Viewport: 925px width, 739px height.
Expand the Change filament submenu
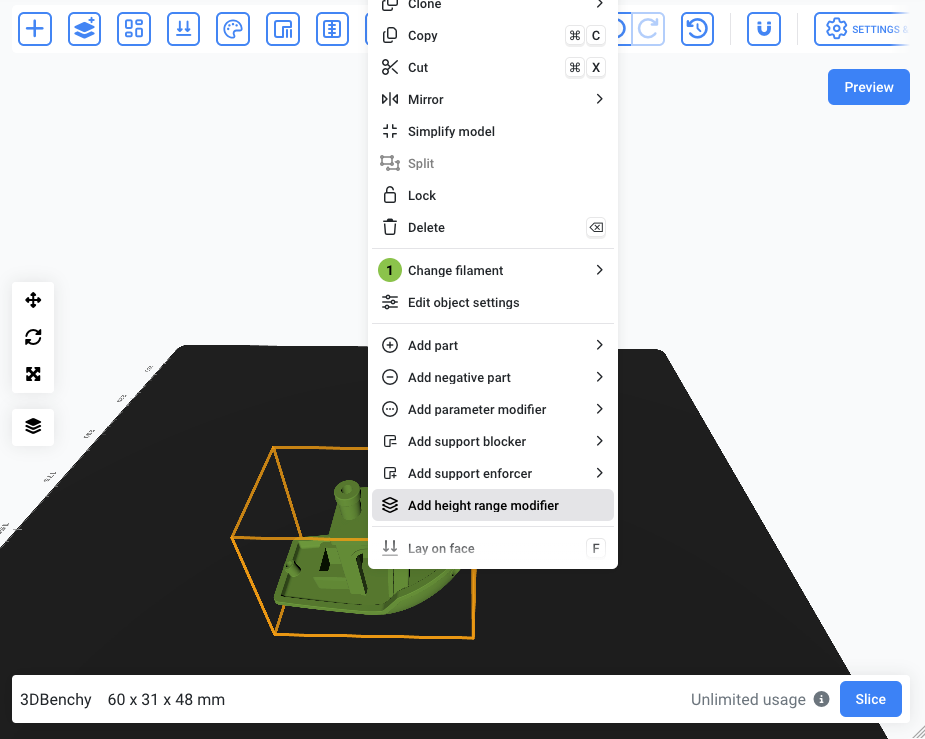click(x=493, y=270)
